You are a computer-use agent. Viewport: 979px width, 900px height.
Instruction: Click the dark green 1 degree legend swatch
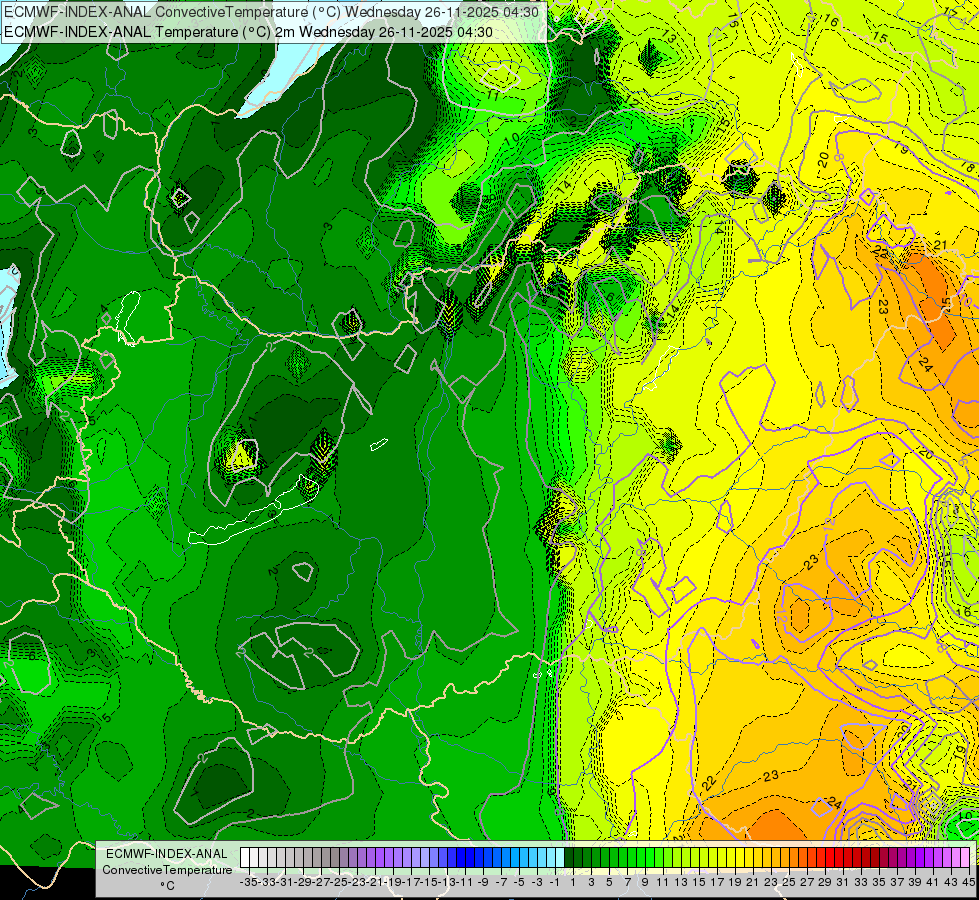point(569,858)
